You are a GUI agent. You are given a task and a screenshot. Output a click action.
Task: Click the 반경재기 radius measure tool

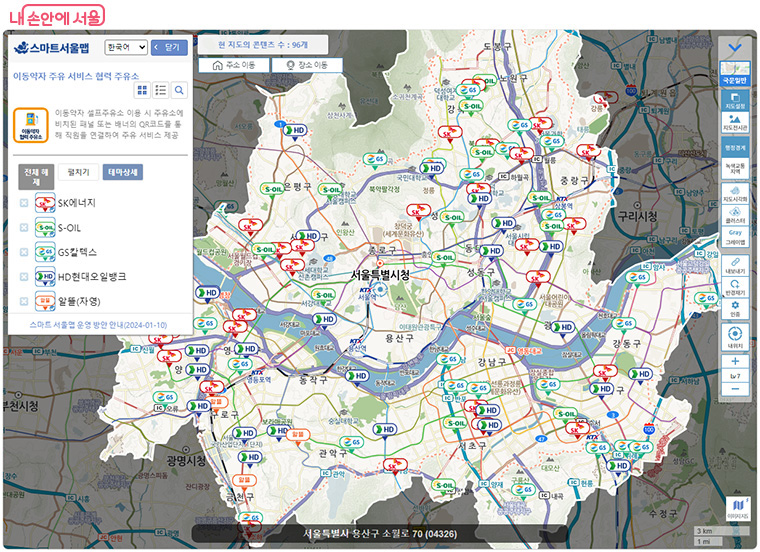[735, 287]
